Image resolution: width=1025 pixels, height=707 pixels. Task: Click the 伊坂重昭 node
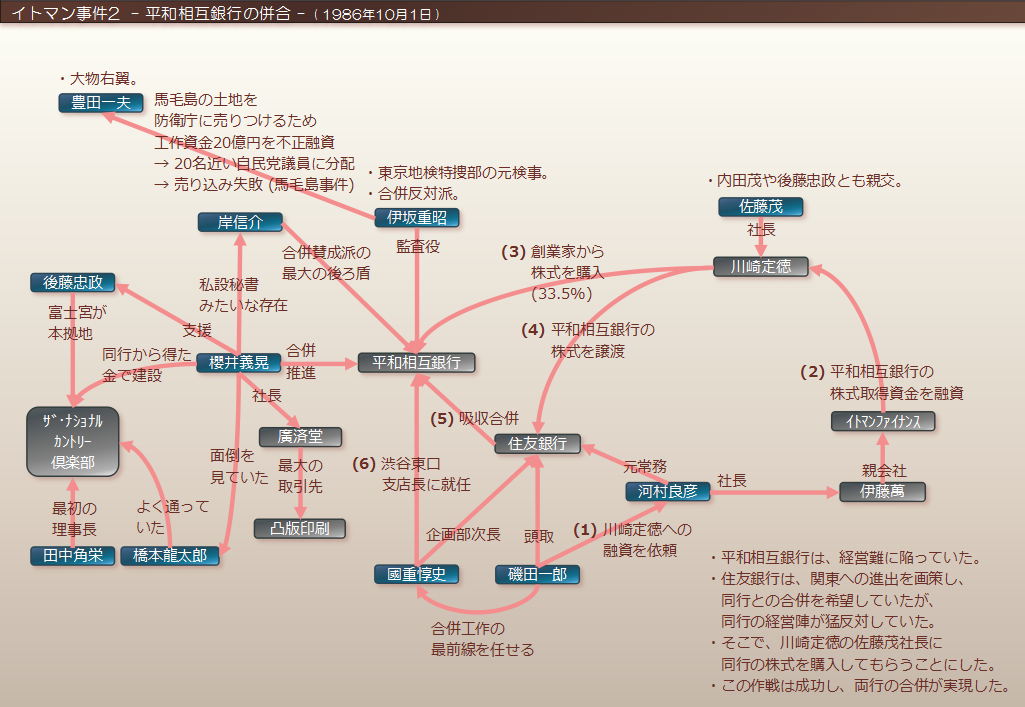point(416,218)
